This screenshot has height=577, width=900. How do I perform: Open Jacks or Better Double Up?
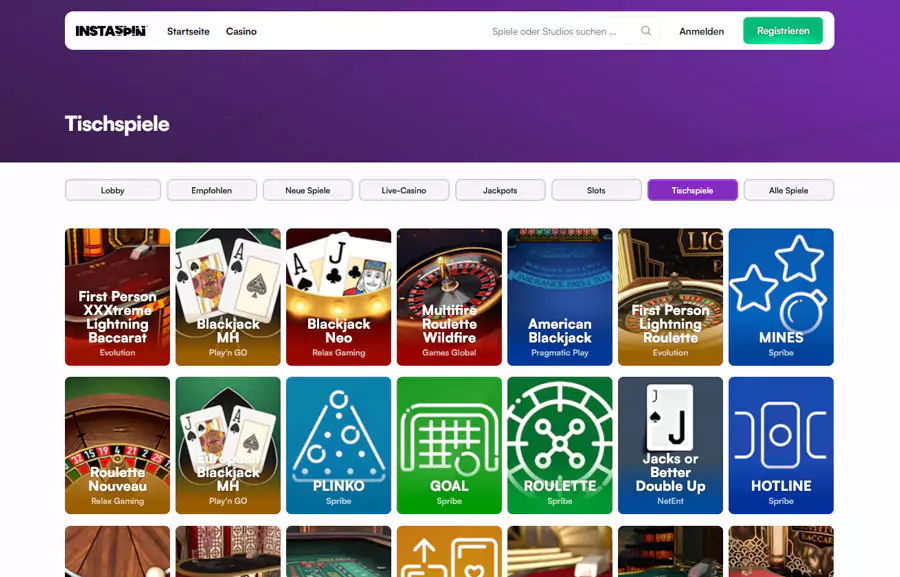[x=670, y=445]
